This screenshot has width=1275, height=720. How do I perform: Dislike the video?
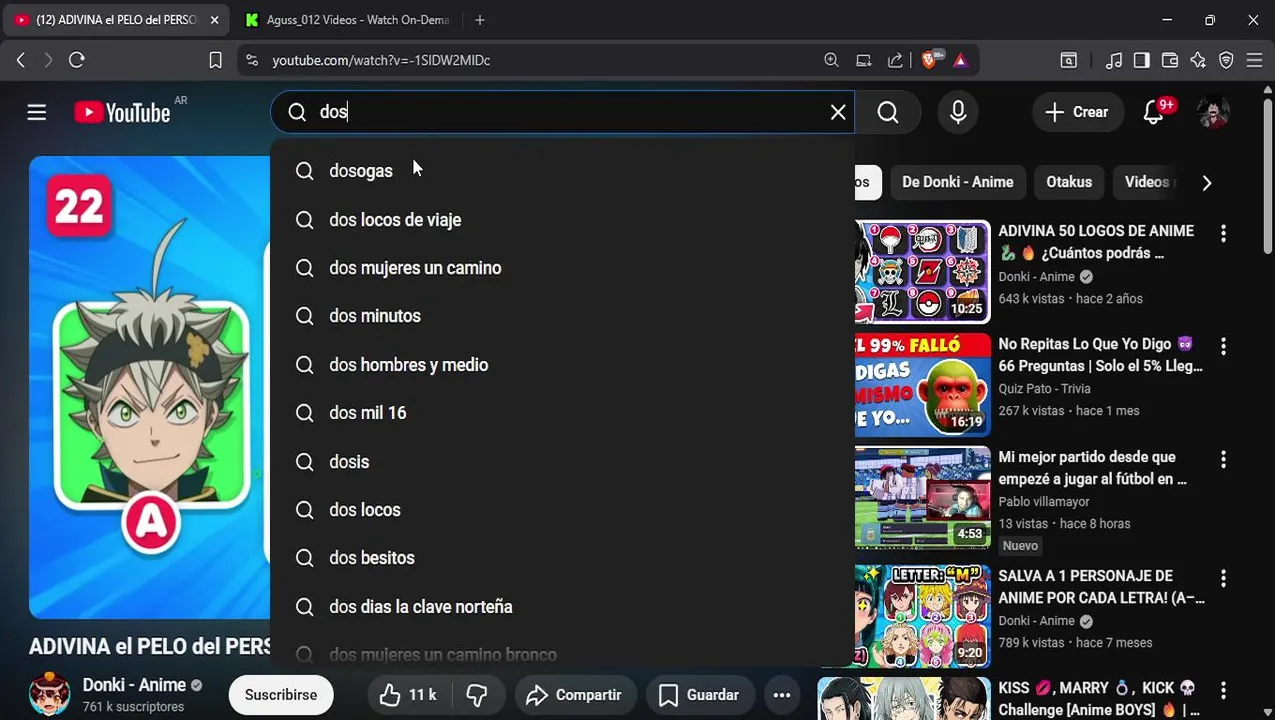[x=477, y=695]
